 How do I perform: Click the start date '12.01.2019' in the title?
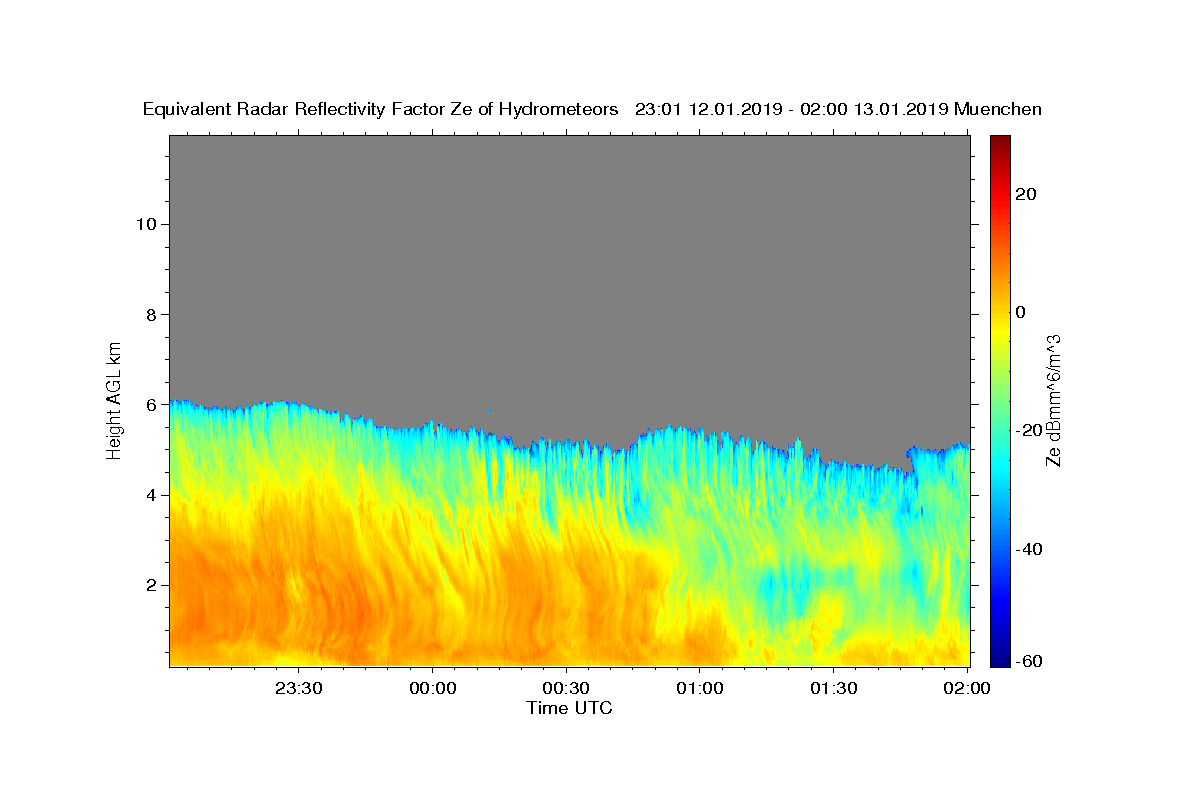[x=733, y=109]
